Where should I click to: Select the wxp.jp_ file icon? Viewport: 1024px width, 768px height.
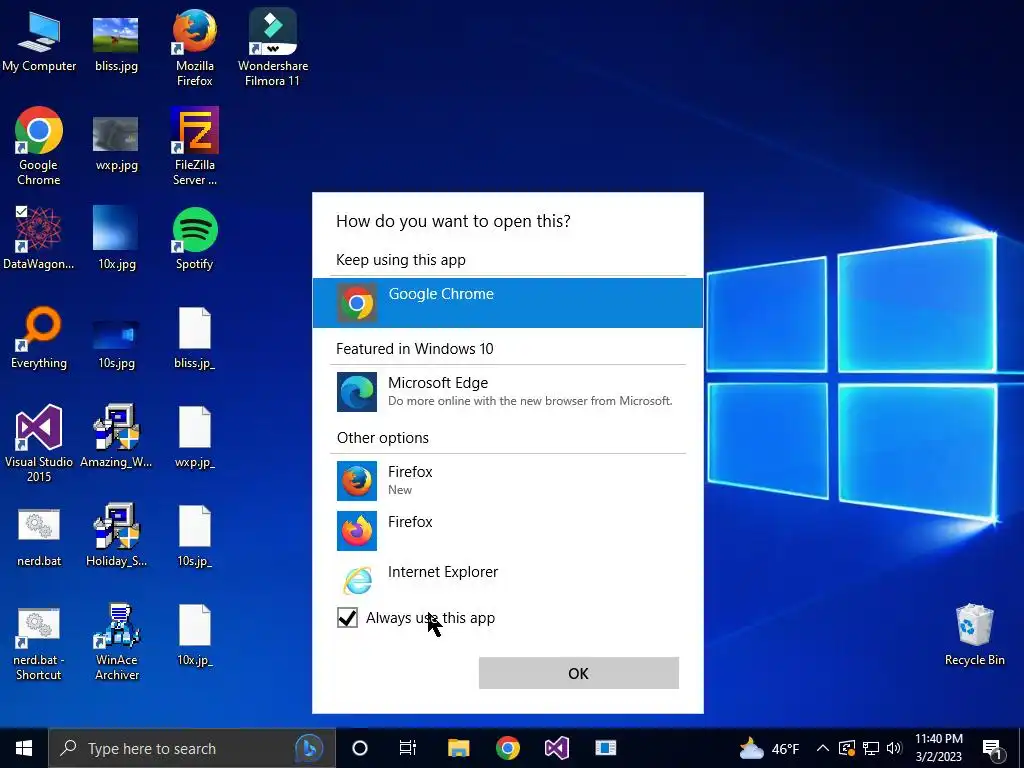195,436
